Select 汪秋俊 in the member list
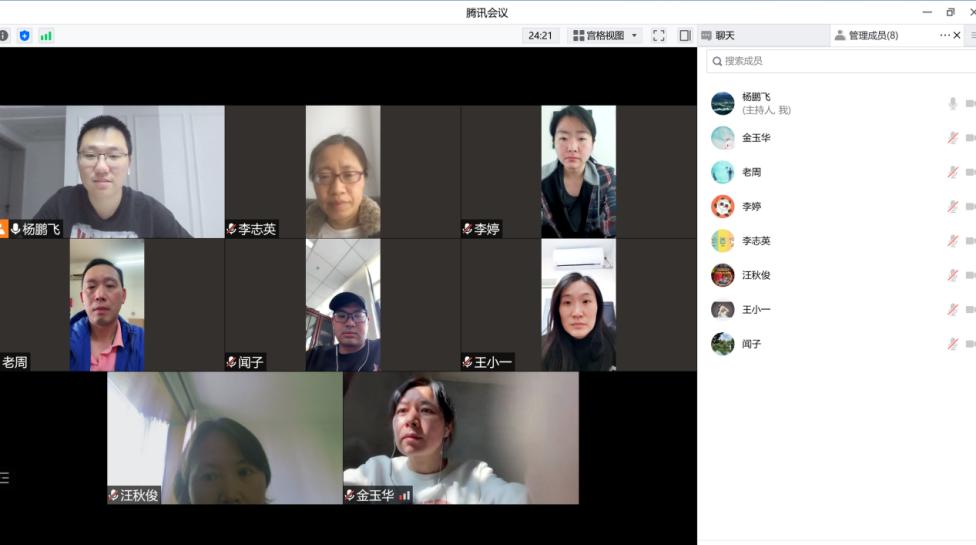This screenshot has height=545, width=976. coord(756,275)
